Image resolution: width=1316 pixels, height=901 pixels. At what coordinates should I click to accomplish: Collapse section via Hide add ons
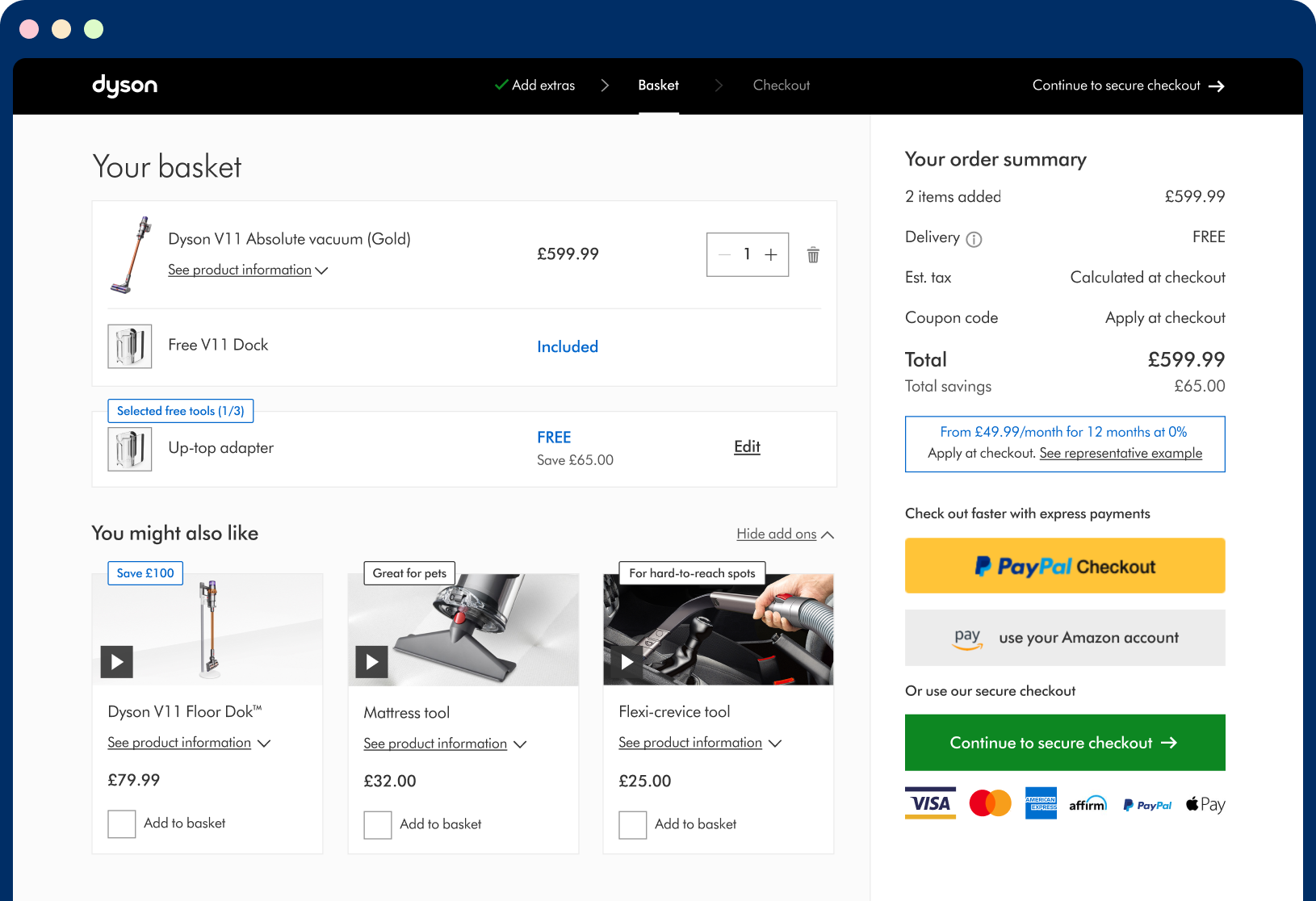point(785,534)
